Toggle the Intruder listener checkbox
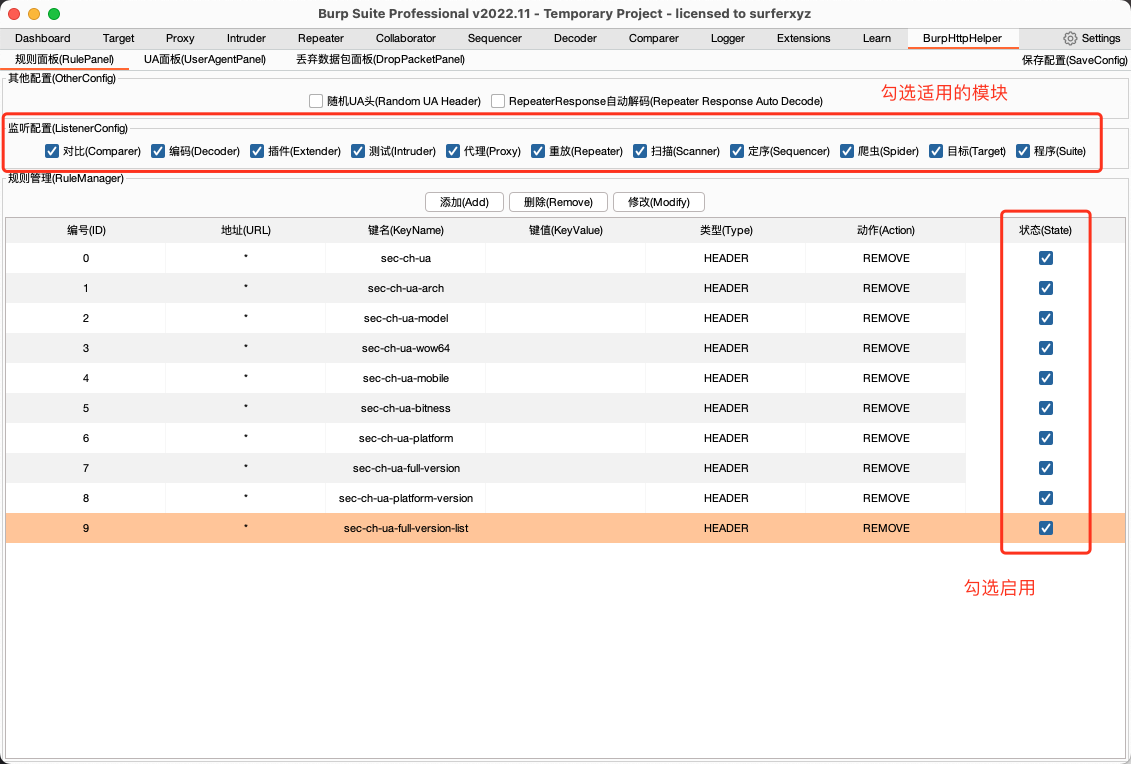Image resolution: width=1131 pixels, height=764 pixels. click(358, 151)
